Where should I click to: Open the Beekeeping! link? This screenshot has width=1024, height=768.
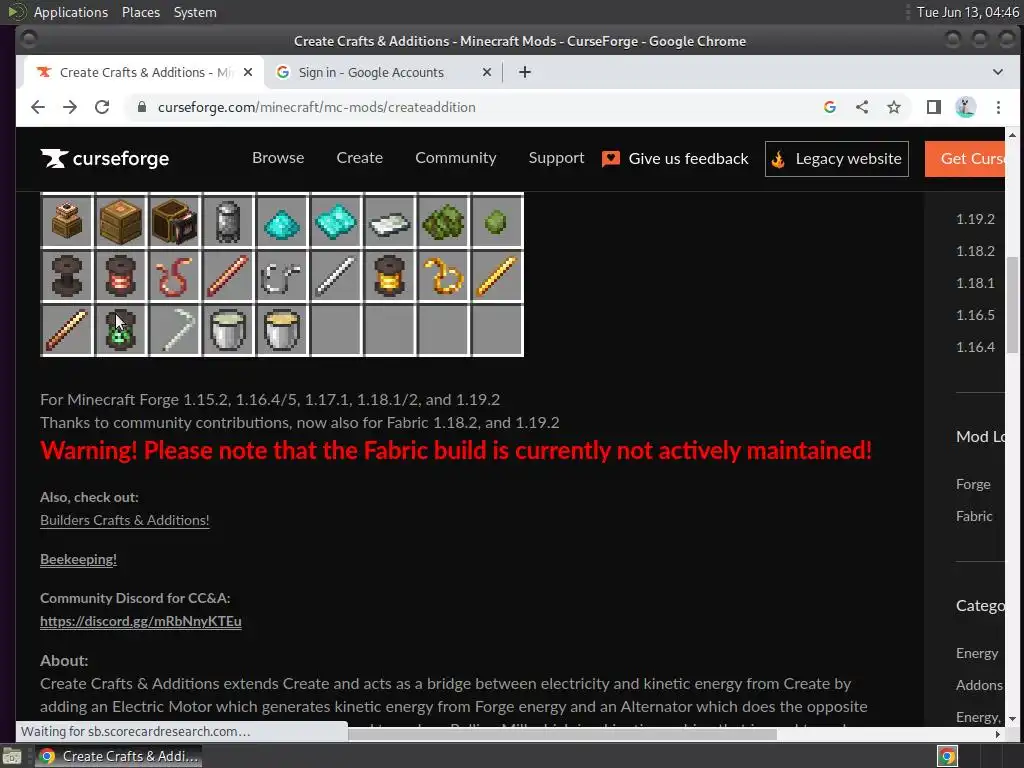78,559
